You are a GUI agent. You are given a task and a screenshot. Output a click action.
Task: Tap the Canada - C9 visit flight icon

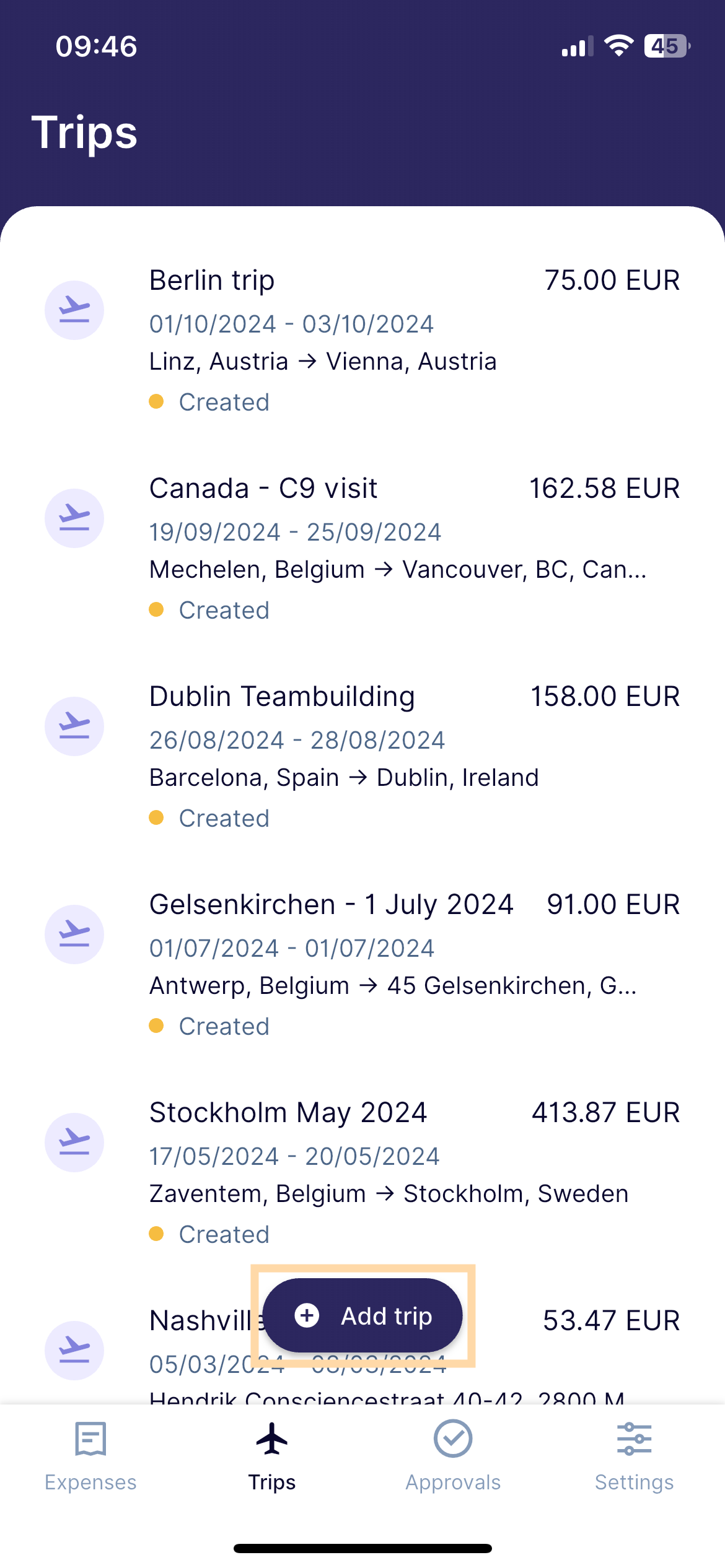tap(74, 518)
